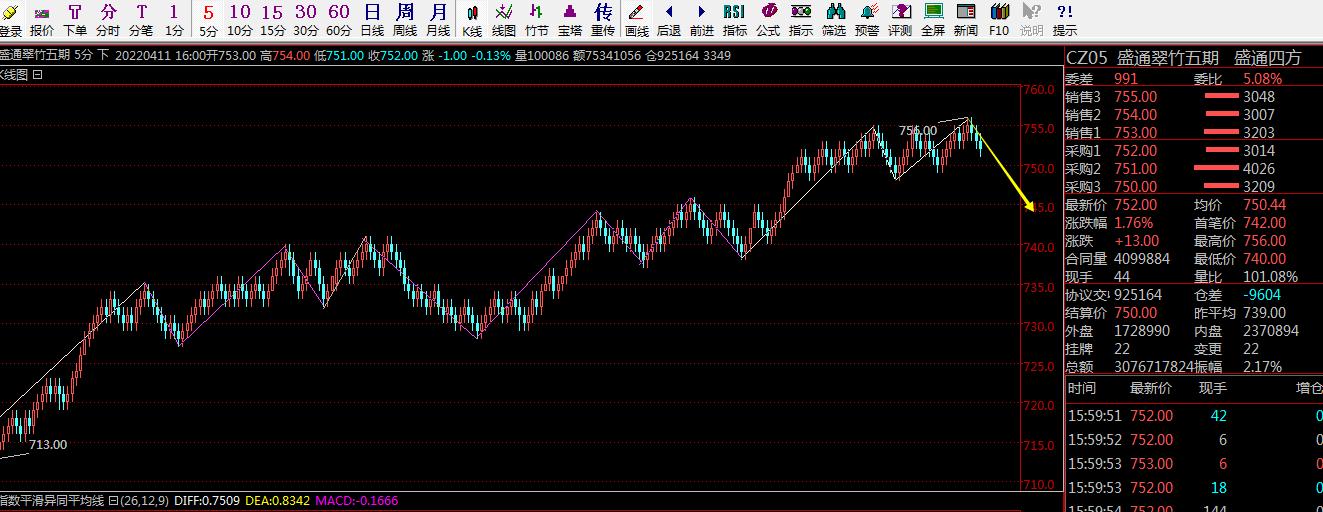
Task: Open the 公式 formula manager
Action: [768, 18]
